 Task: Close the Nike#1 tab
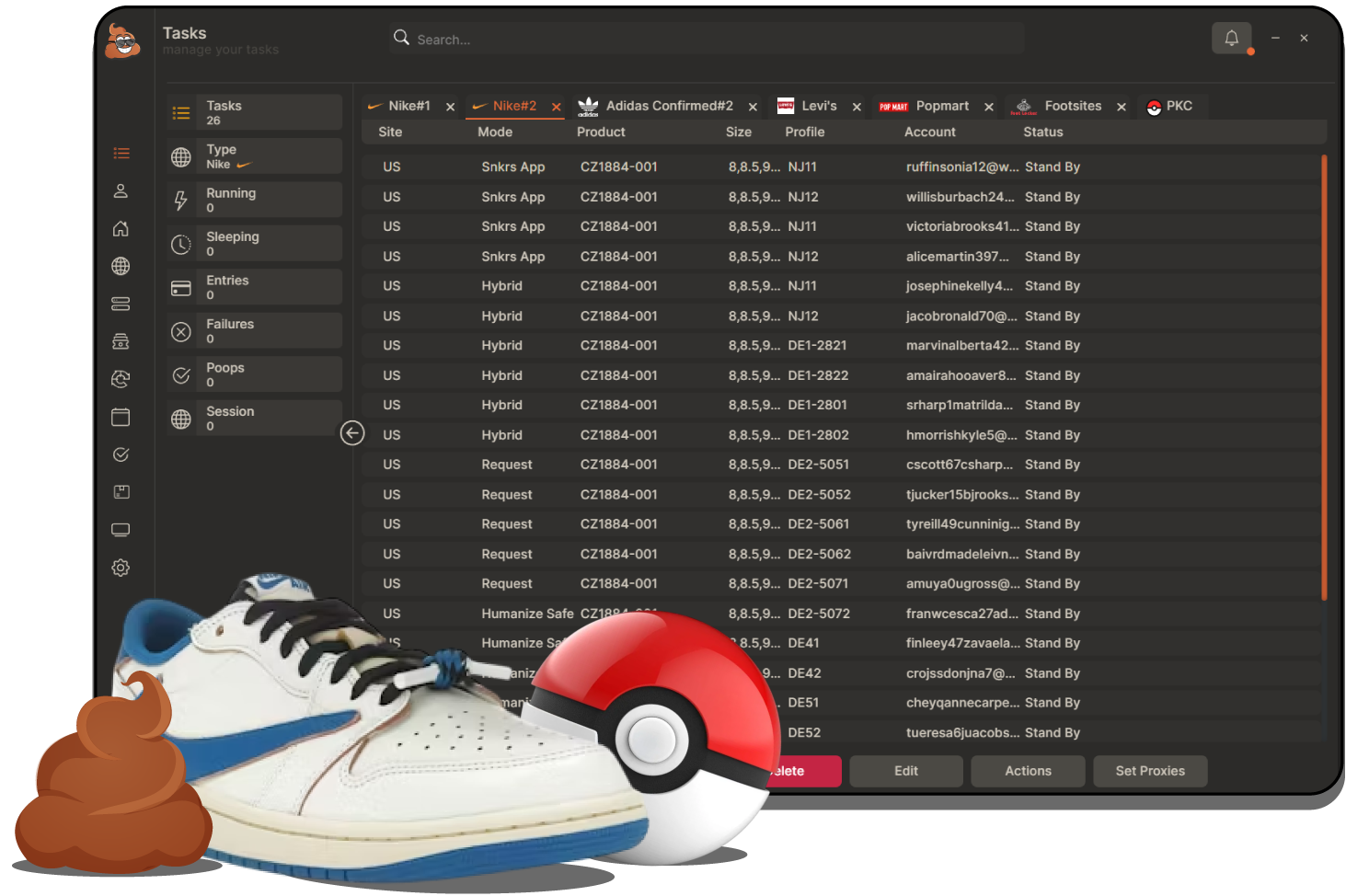tap(450, 107)
